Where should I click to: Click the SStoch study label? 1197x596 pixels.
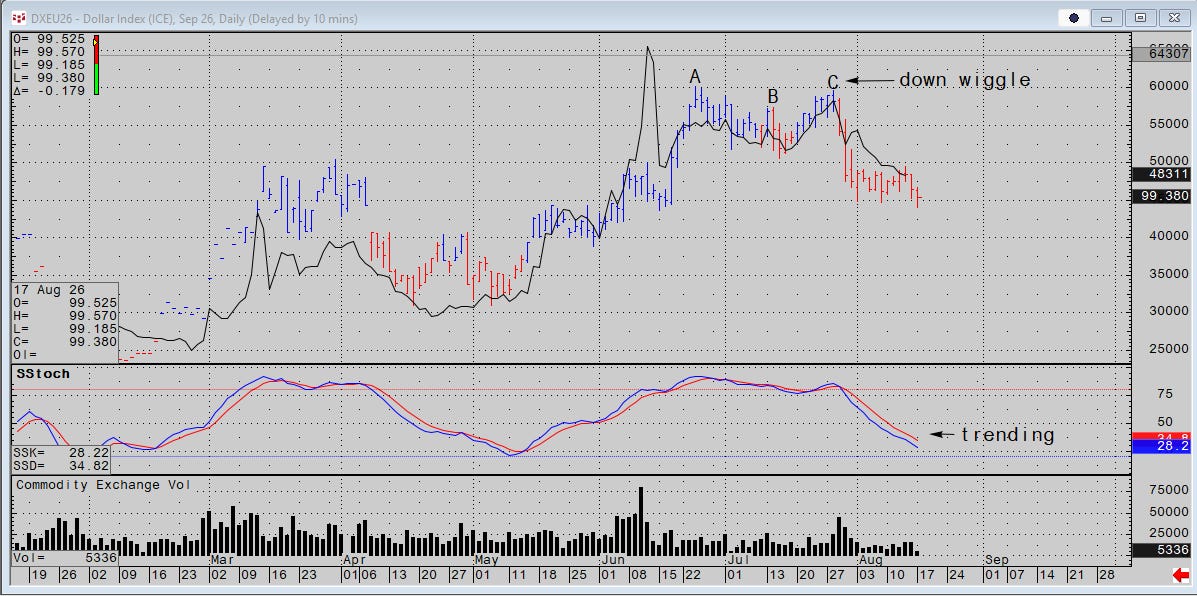click(x=43, y=374)
